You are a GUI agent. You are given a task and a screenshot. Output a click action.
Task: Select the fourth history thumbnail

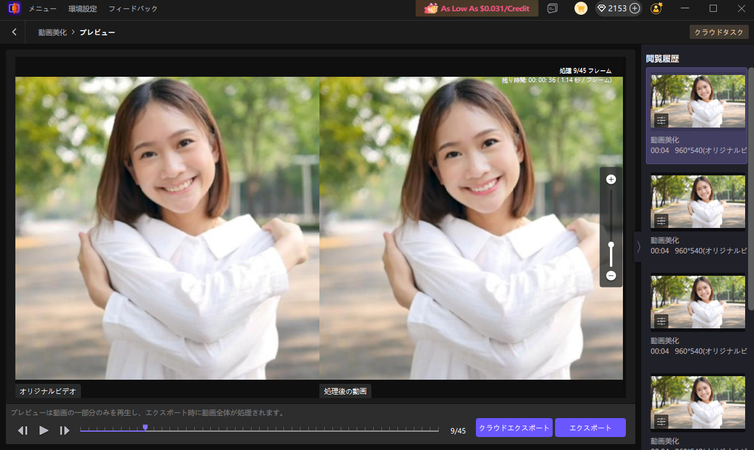pos(698,402)
